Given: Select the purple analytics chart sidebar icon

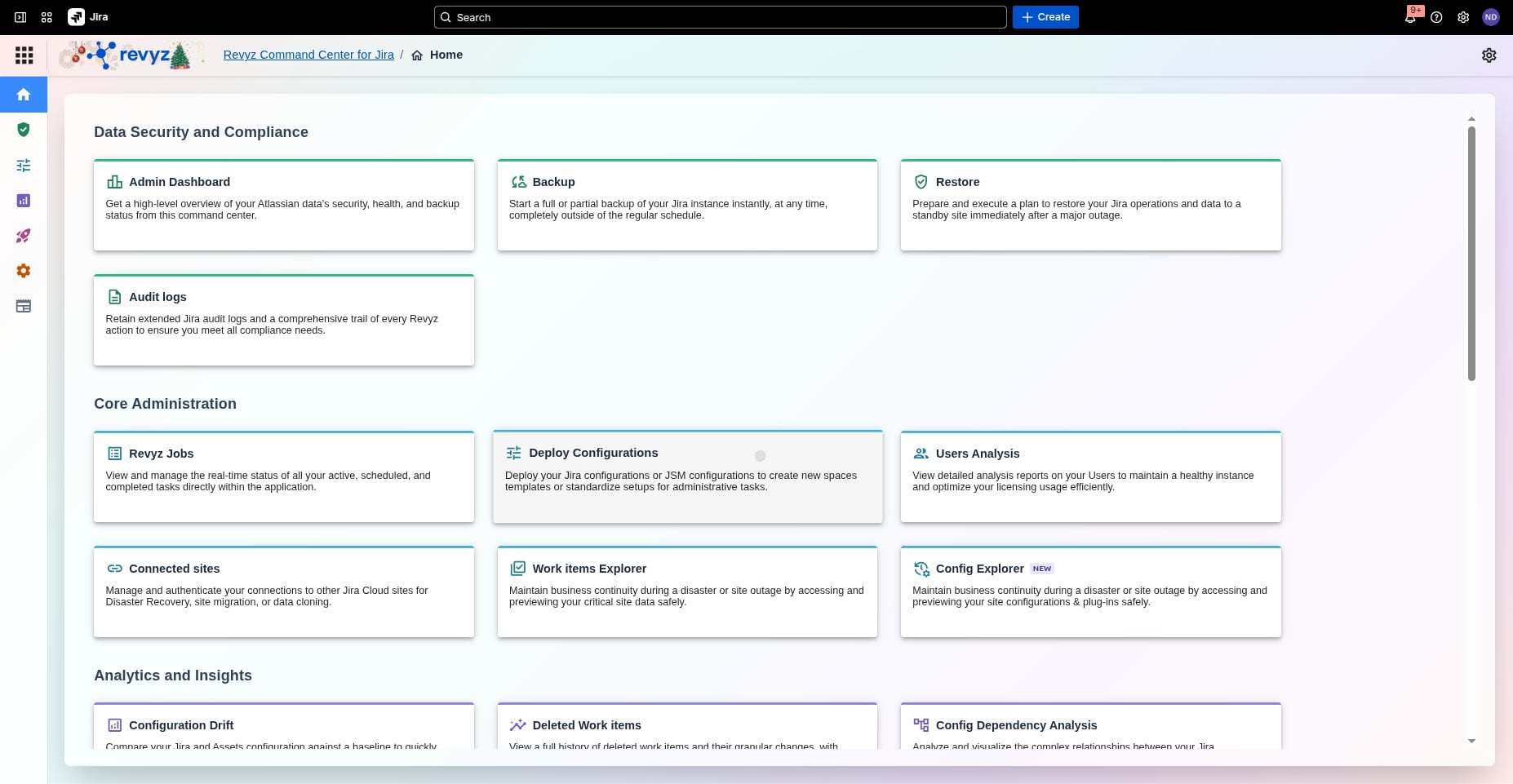Looking at the screenshot, I should (x=24, y=201).
